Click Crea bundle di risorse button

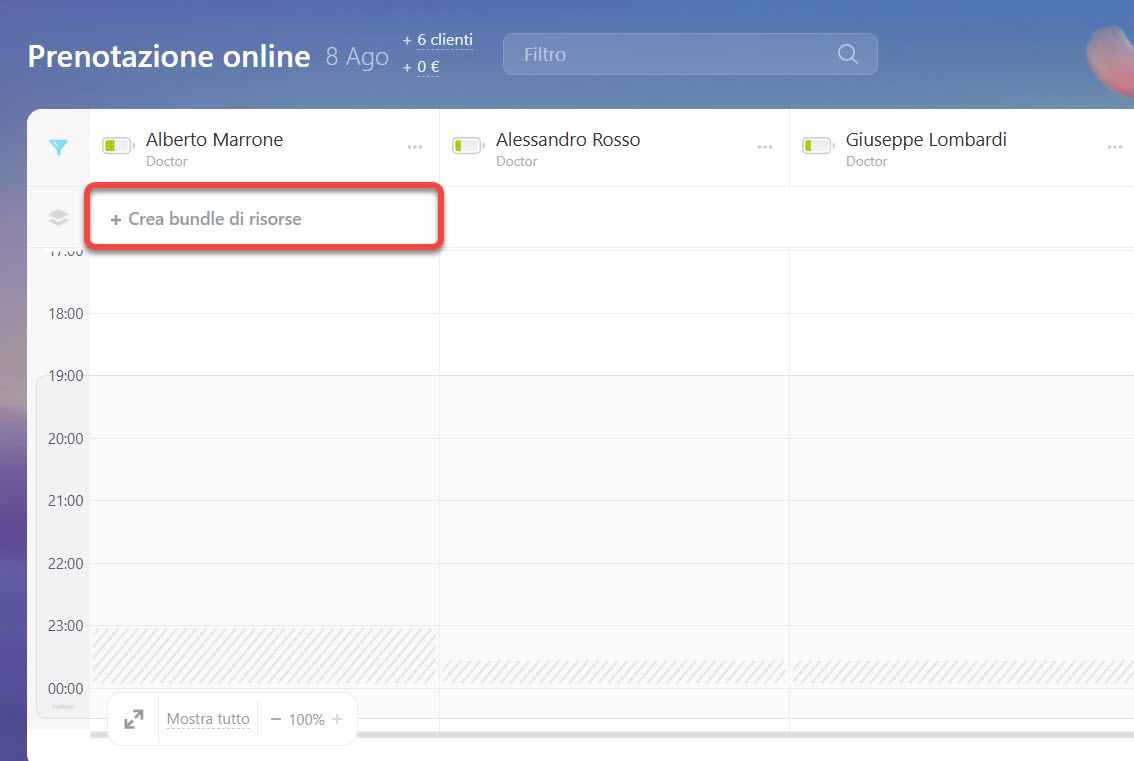coord(206,219)
